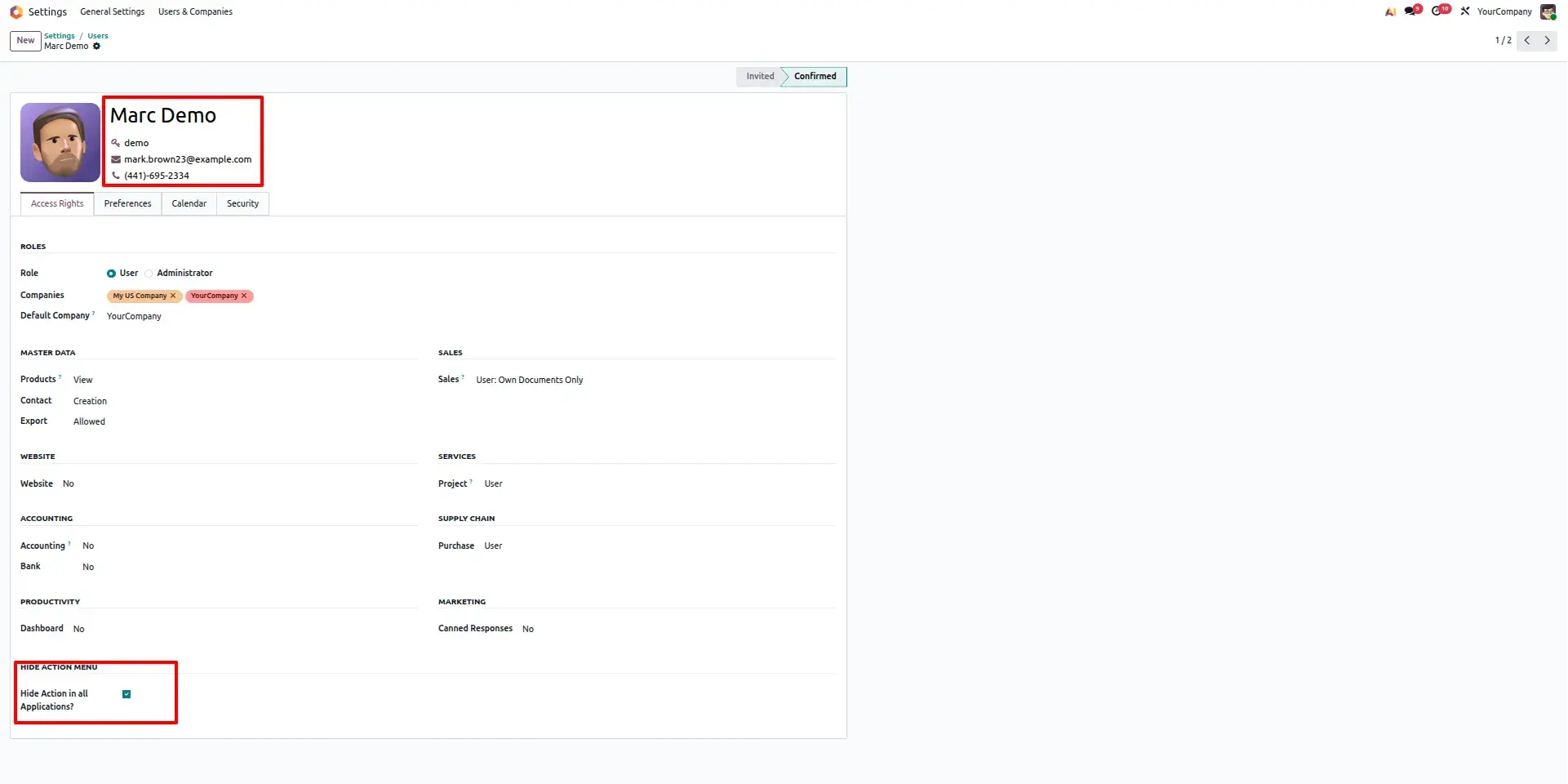Remove the YourCompany tag
The image size is (1568, 784).
pyautogui.click(x=244, y=296)
